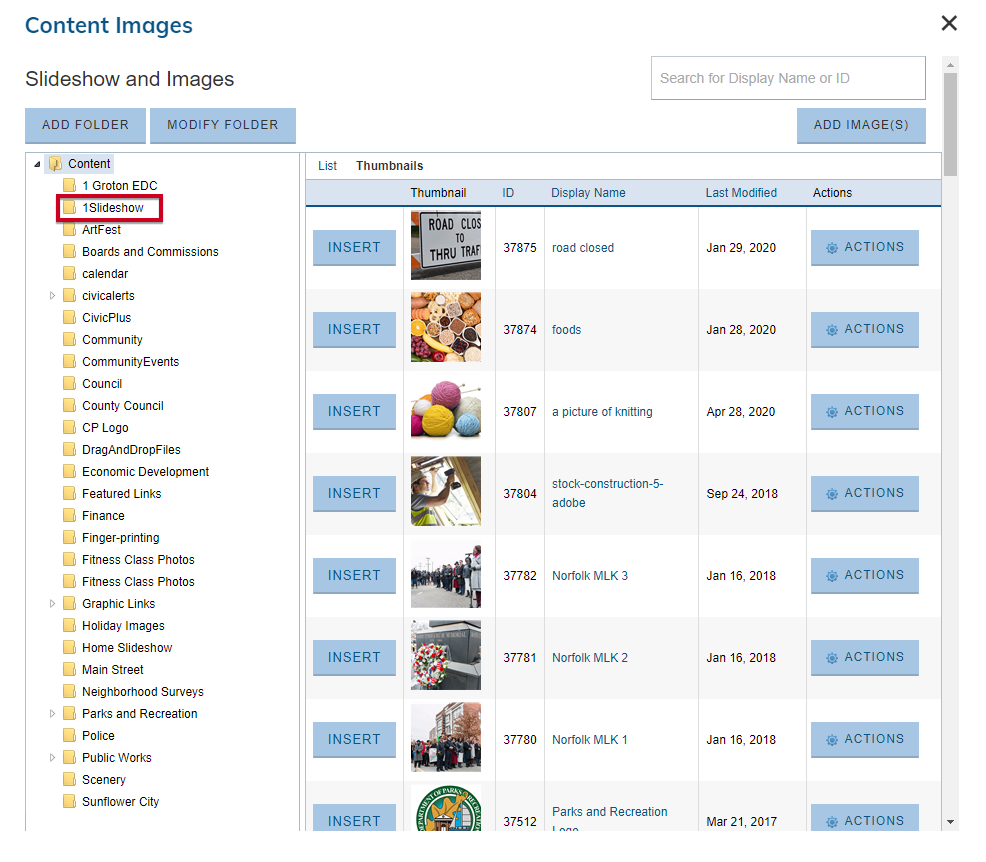Viewport: 986px width, 862px height.
Task: Click the Add Image(s) button
Action: point(861,125)
